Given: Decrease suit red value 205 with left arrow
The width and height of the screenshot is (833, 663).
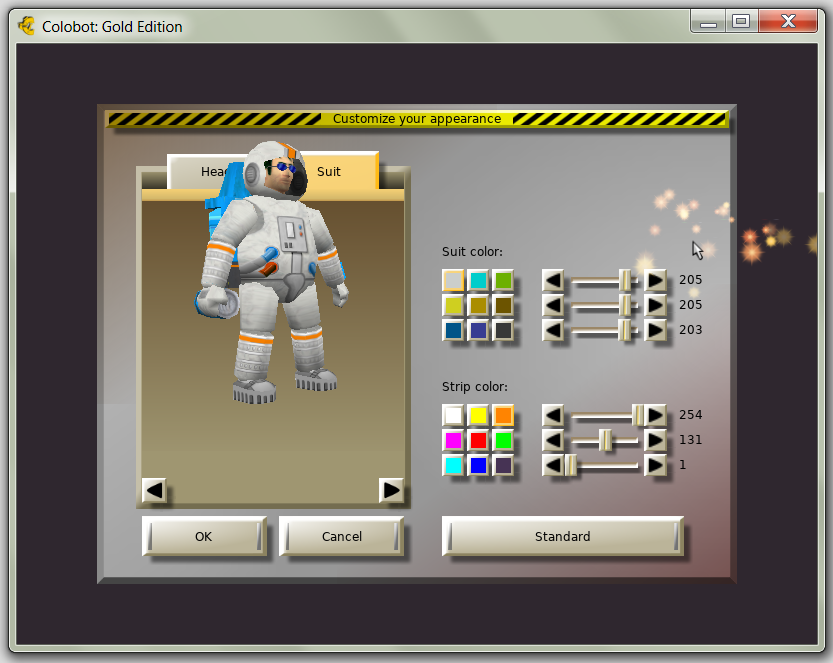Looking at the screenshot, I should (x=553, y=280).
